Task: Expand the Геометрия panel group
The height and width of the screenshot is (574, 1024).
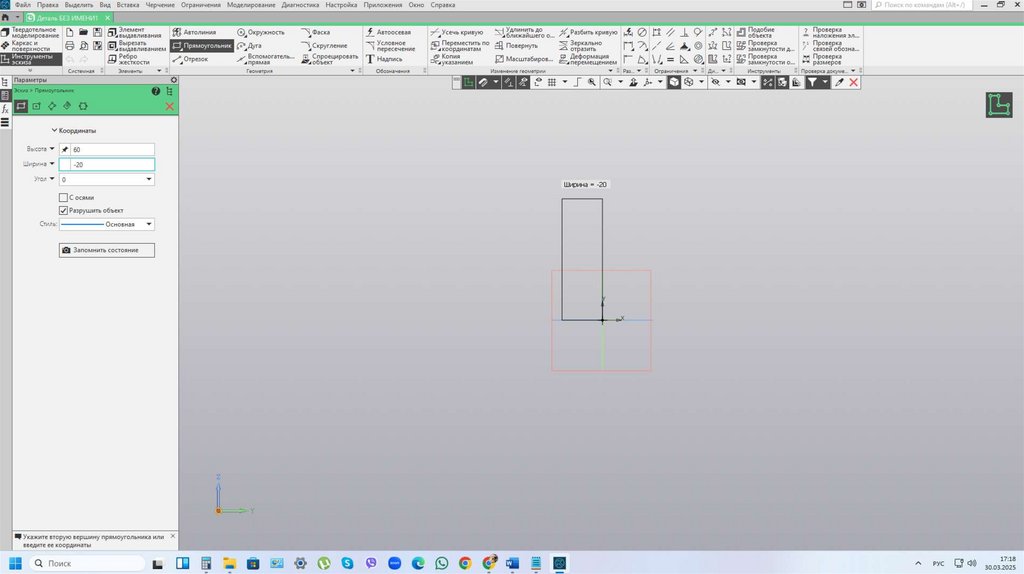Action: [353, 71]
